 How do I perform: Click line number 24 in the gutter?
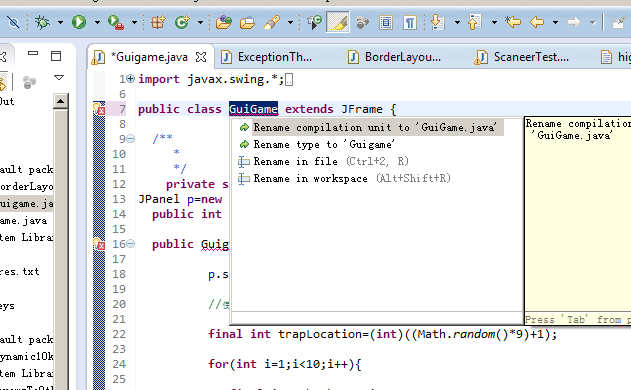(x=119, y=364)
